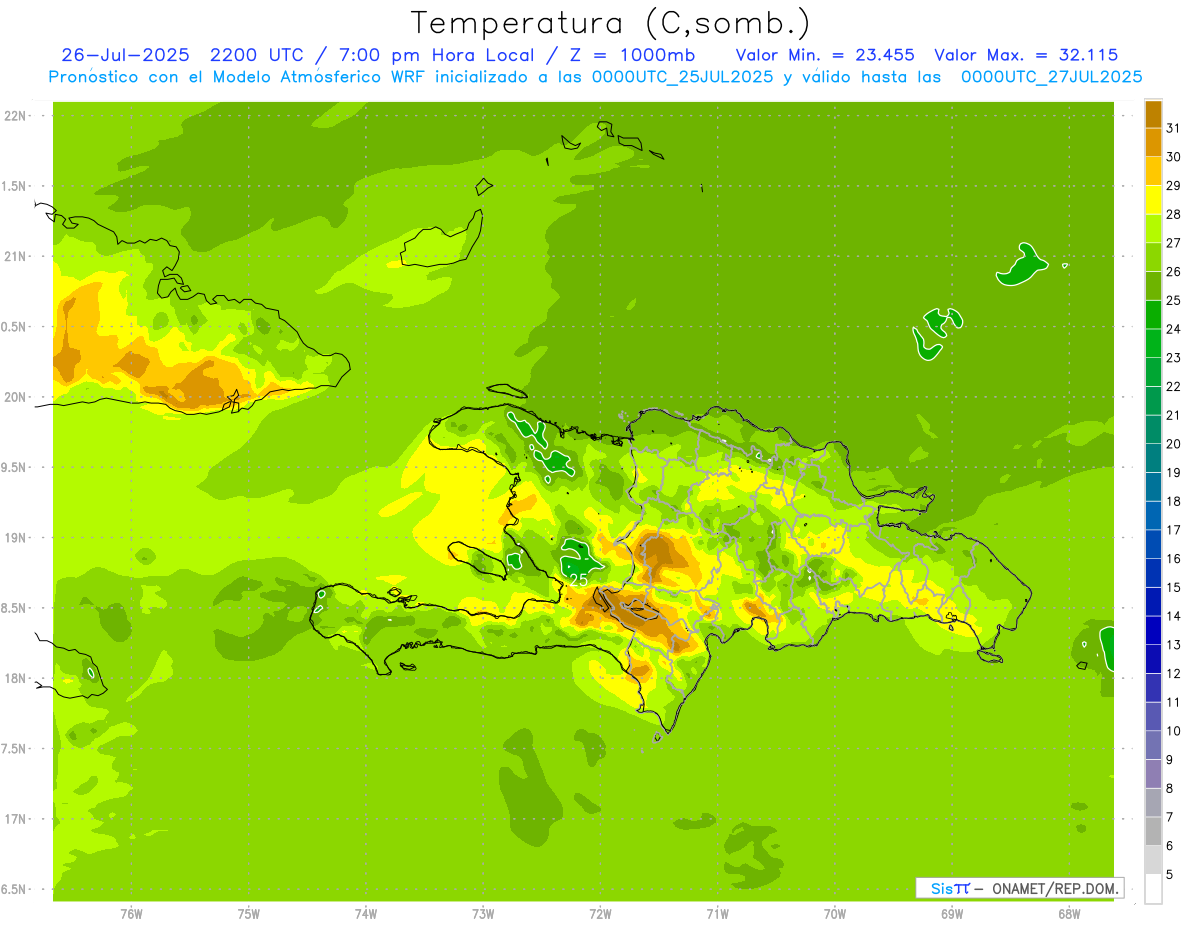
Task: Click the '69W' longitude axis label
Action: tap(952, 914)
